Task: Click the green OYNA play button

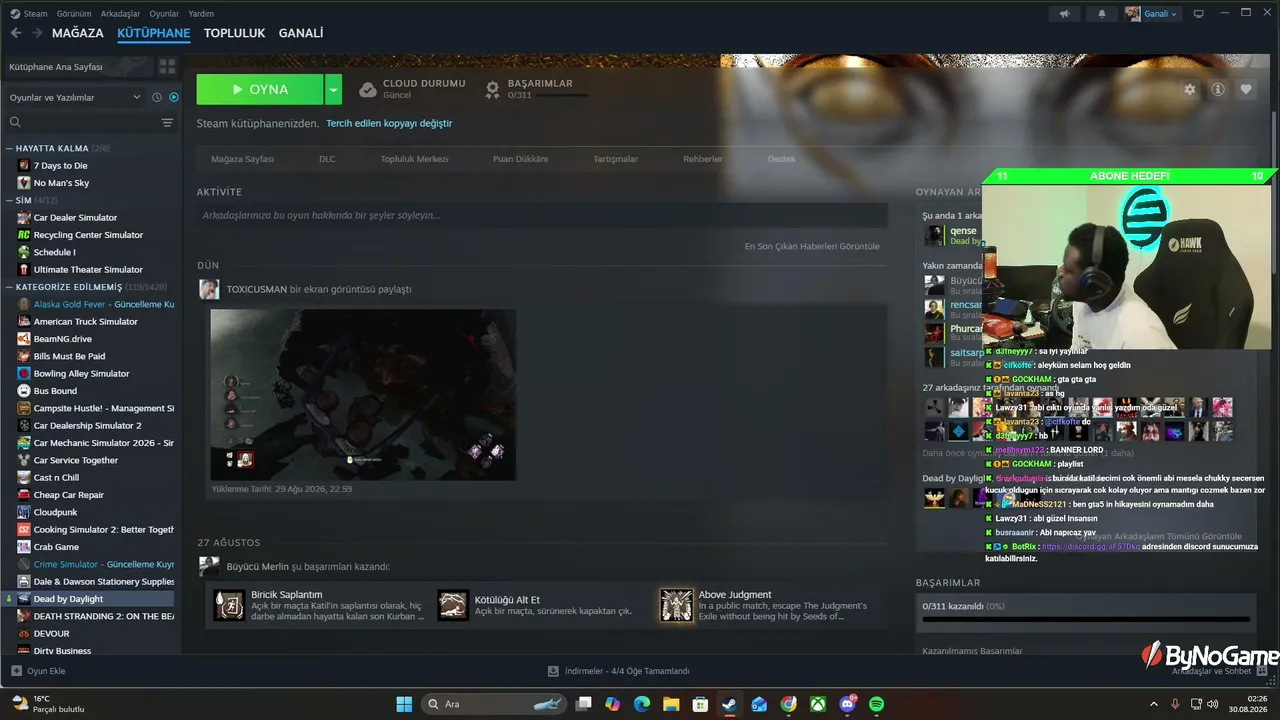Action: pyautogui.click(x=260, y=89)
